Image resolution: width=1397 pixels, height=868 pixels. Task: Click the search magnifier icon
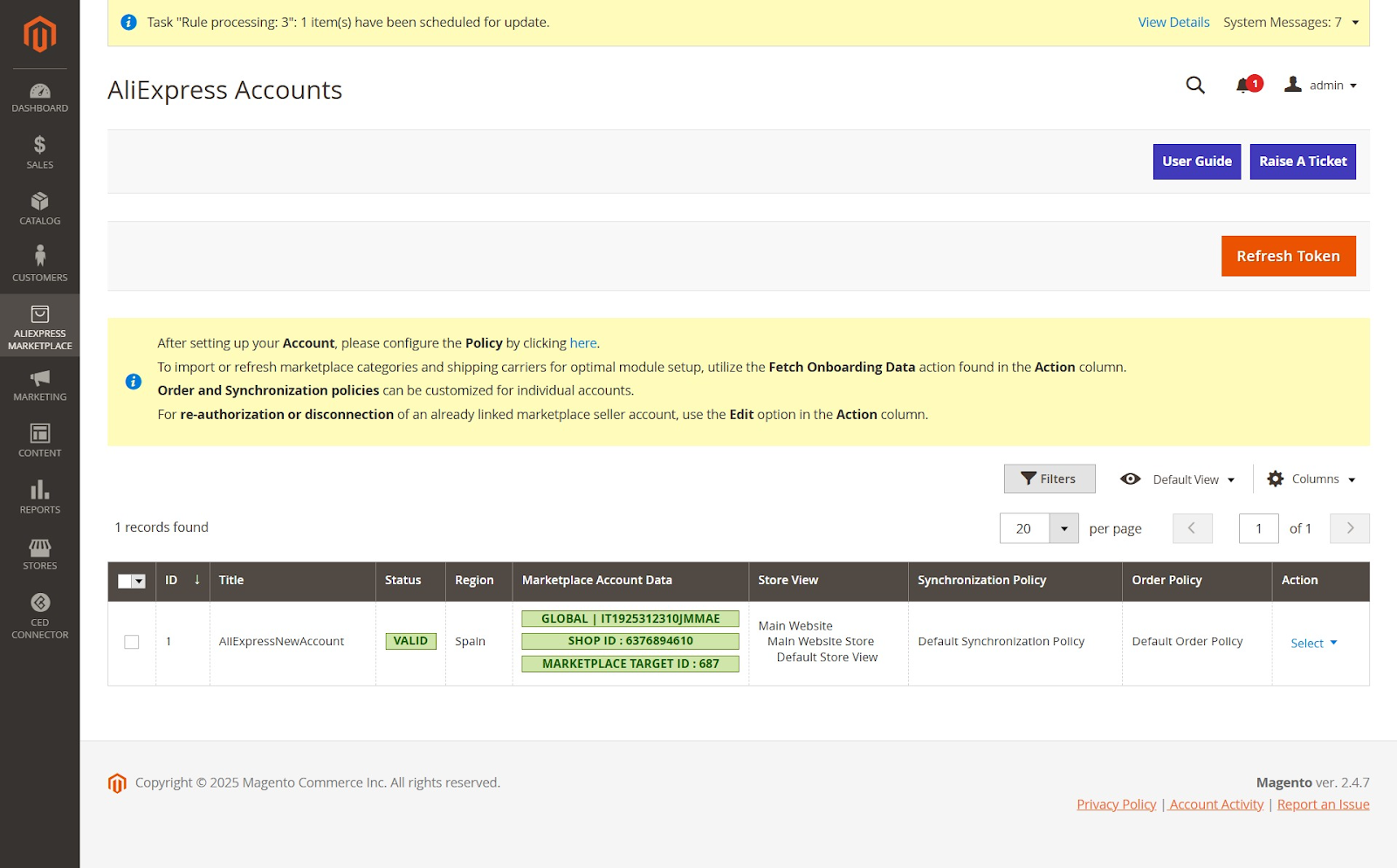click(1195, 85)
